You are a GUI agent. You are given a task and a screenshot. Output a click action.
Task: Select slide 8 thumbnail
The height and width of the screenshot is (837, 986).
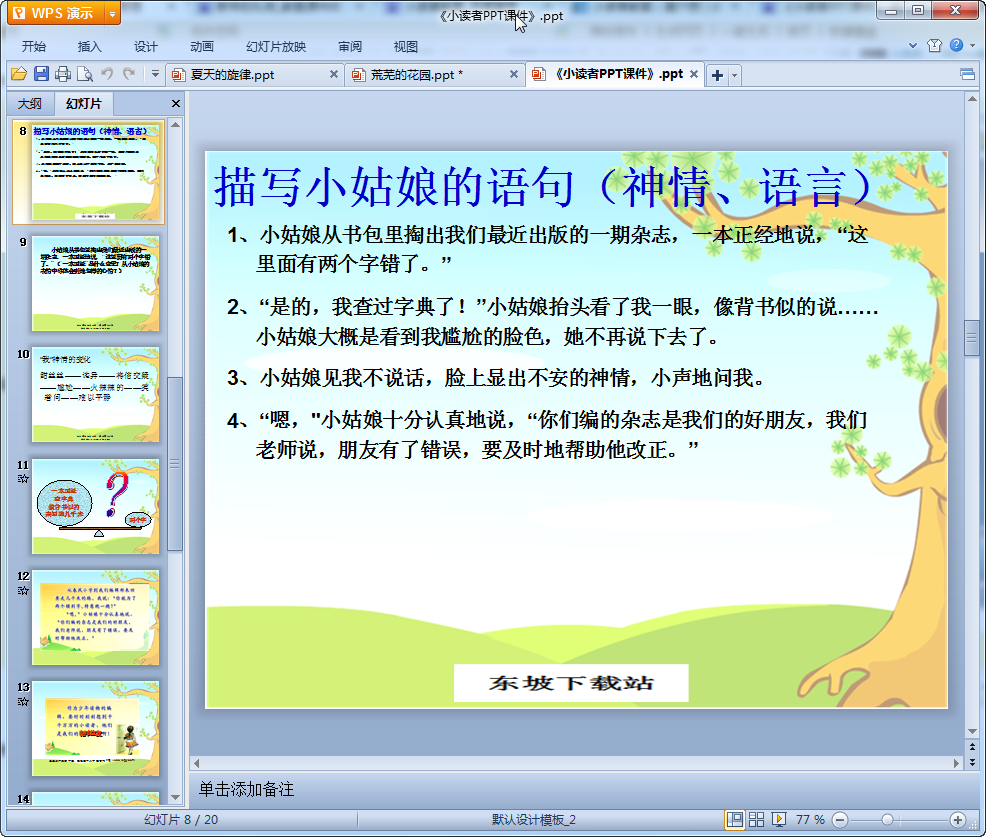coord(96,172)
